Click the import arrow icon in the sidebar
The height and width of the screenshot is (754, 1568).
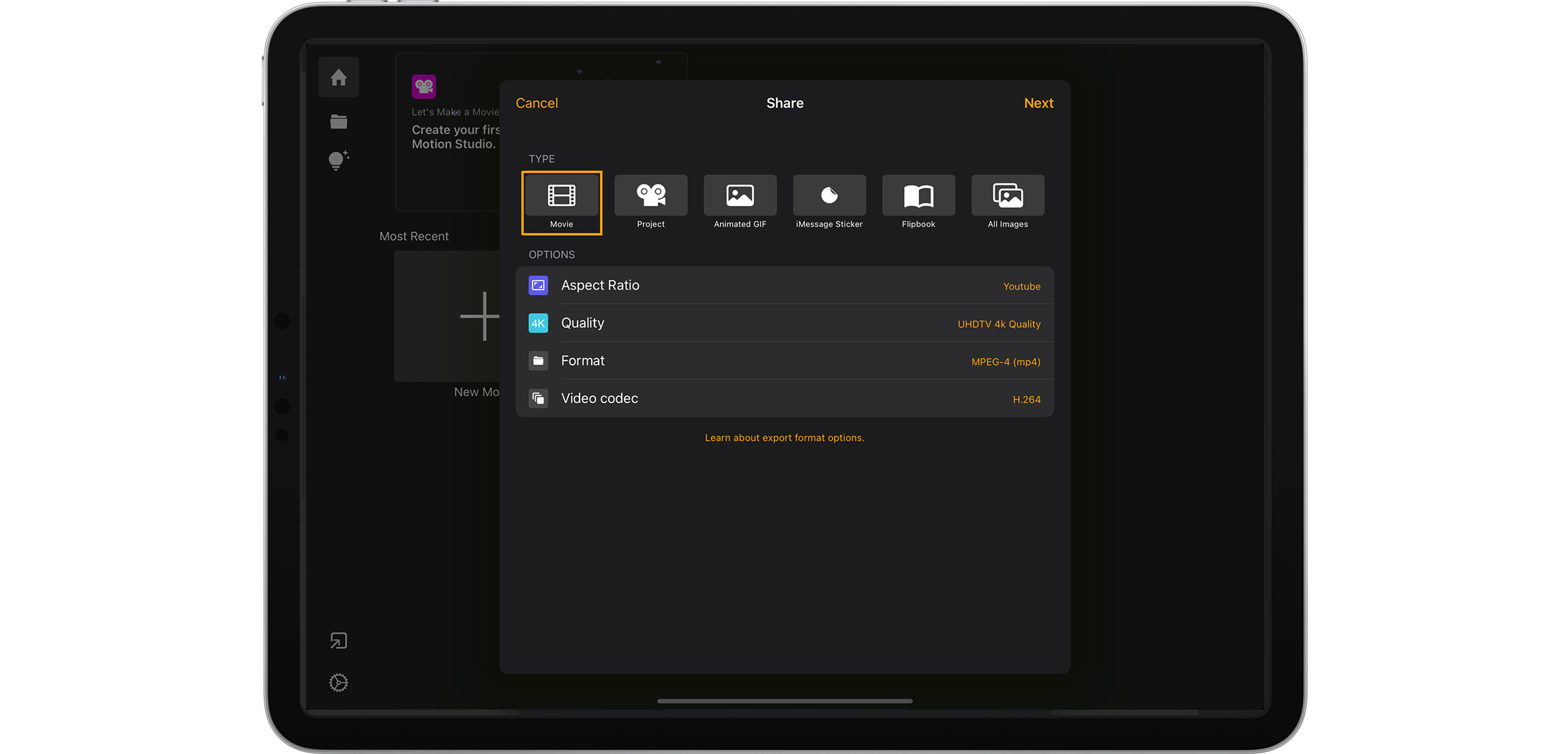pyautogui.click(x=339, y=641)
